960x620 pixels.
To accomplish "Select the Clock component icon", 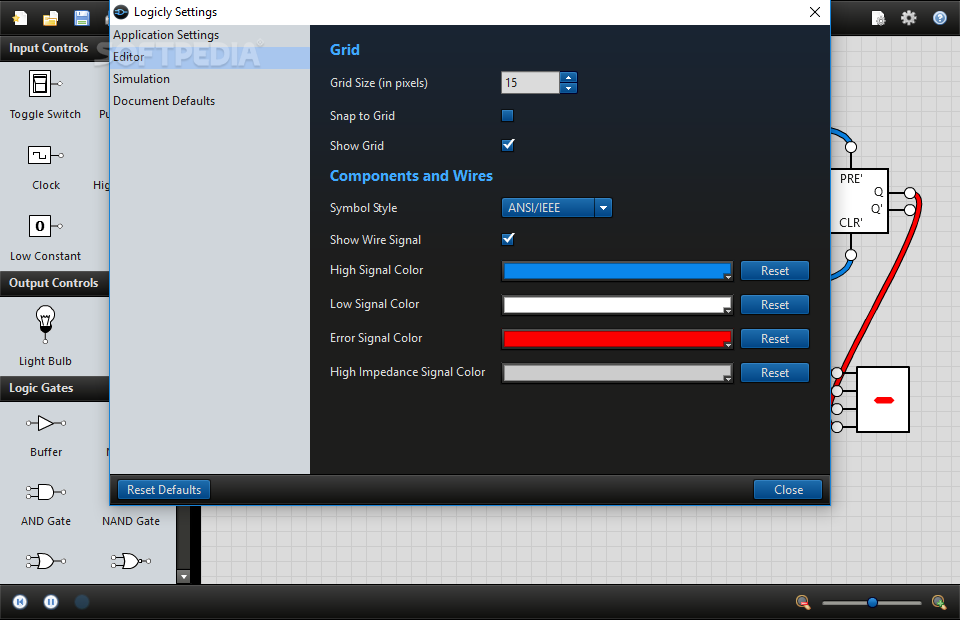I will pos(45,155).
